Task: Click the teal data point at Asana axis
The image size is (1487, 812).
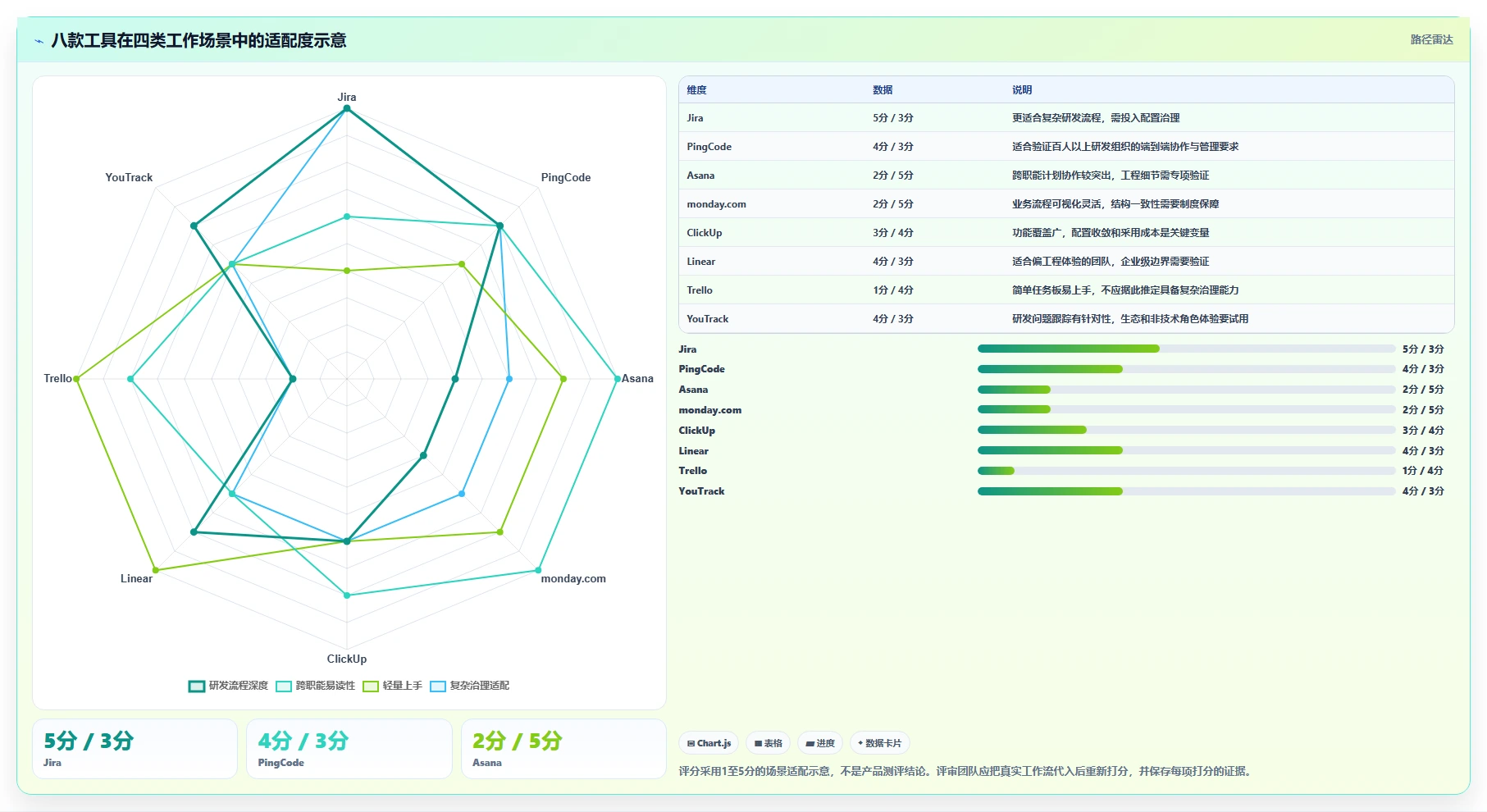Action: pyautogui.click(x=617, y=379)
